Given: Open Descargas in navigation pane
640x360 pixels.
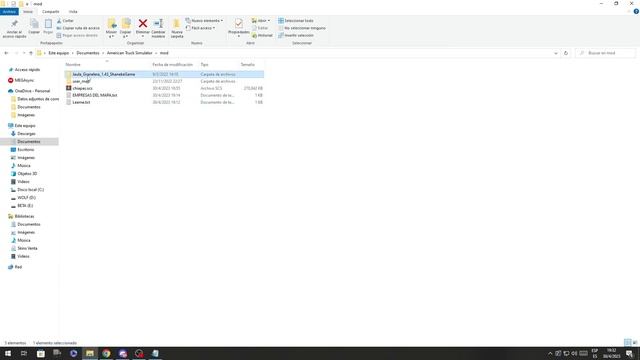Looking at the screenshot, I should [26, 133].
